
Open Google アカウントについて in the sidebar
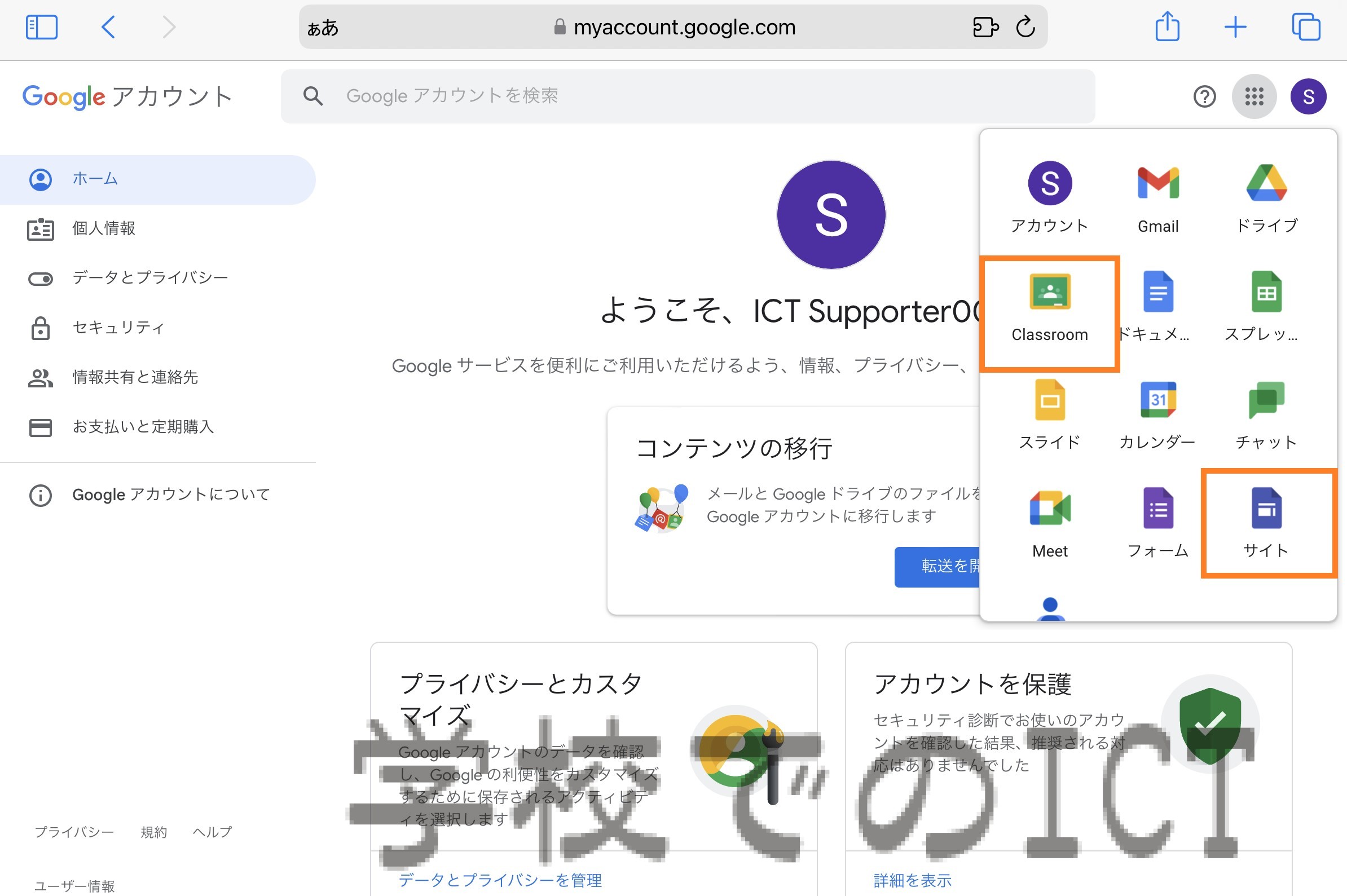click(157, 495)
